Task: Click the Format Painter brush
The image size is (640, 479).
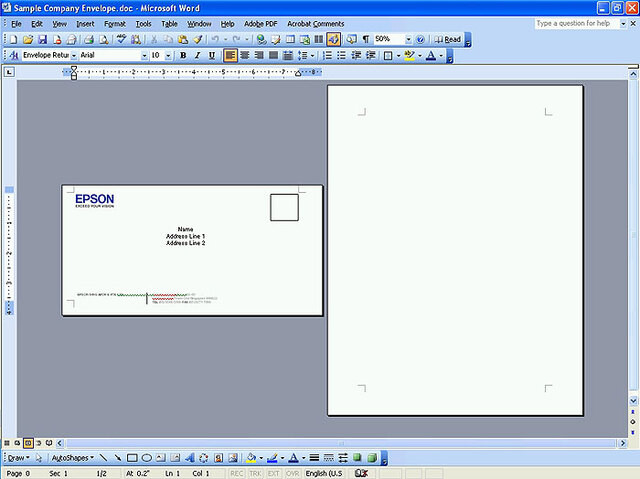Action: coord(198,40)
